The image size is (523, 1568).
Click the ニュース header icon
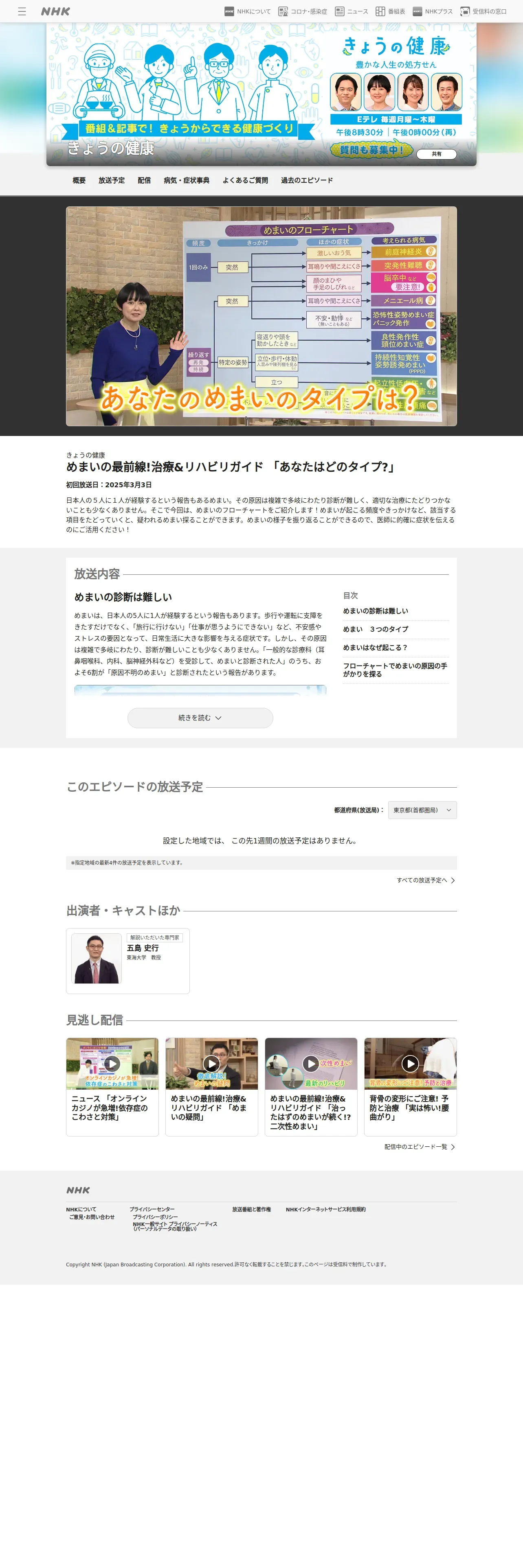click(340, 11)
